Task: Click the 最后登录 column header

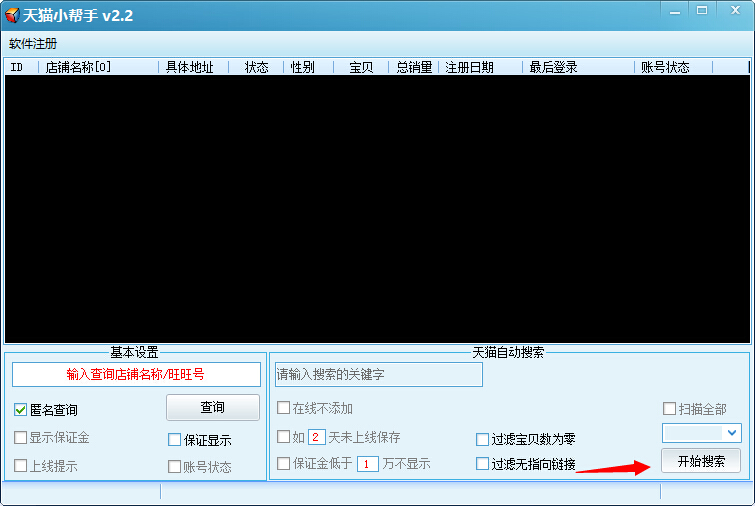Action: coord(578,67)
